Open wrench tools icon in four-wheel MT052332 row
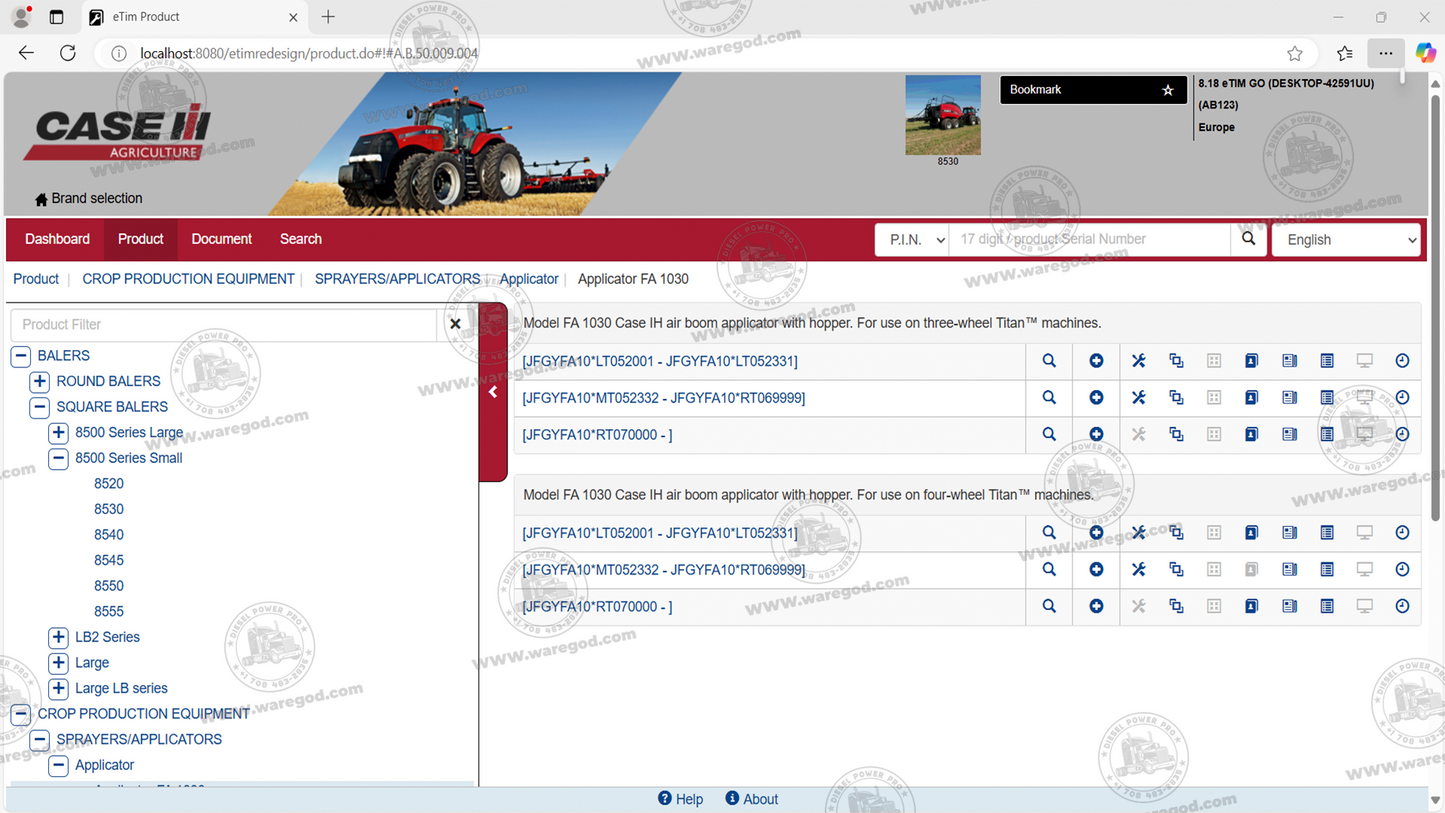Viewport: 1445px width, 813px height. pyautogui.click(x=1138, y=570)
